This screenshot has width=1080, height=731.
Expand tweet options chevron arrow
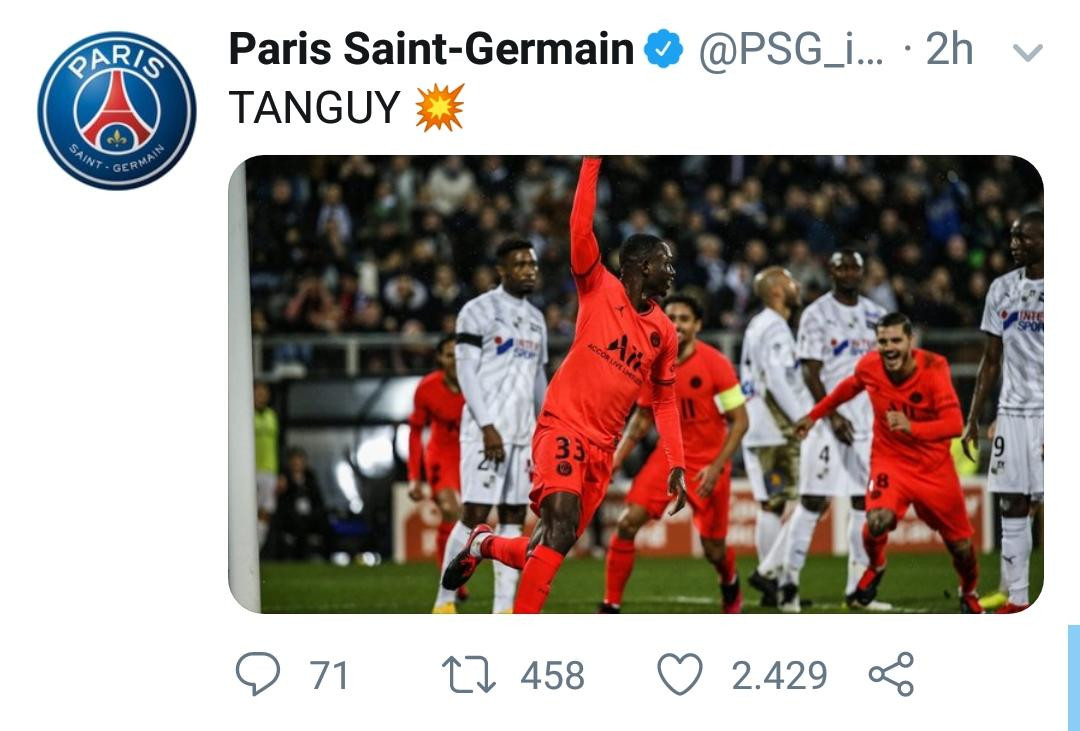point(1028,52)
